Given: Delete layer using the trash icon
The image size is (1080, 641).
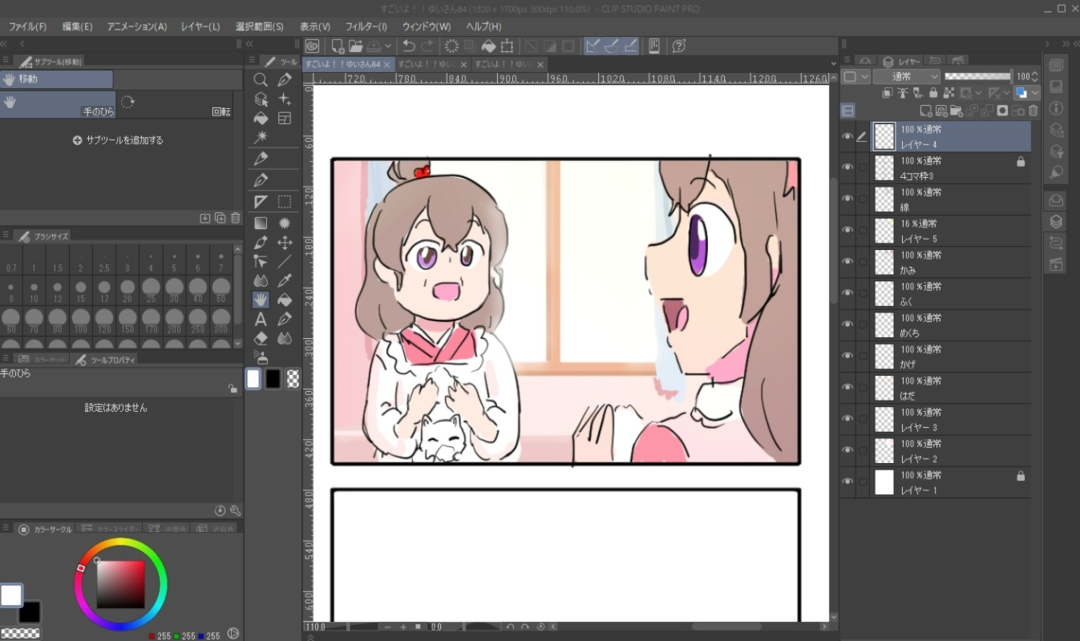Looking at the screenshot, I should click(1032, 110).
